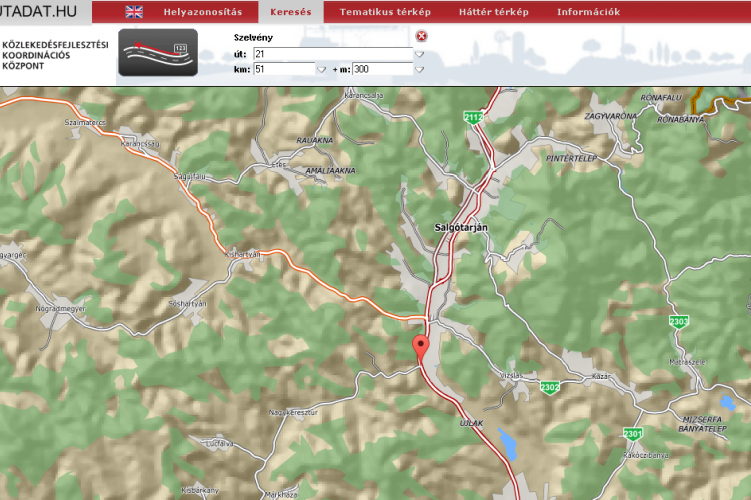Click the road section search icon
Image resolution: width=751 pixels, height=500 pixels.
click(x=156, y=53)
